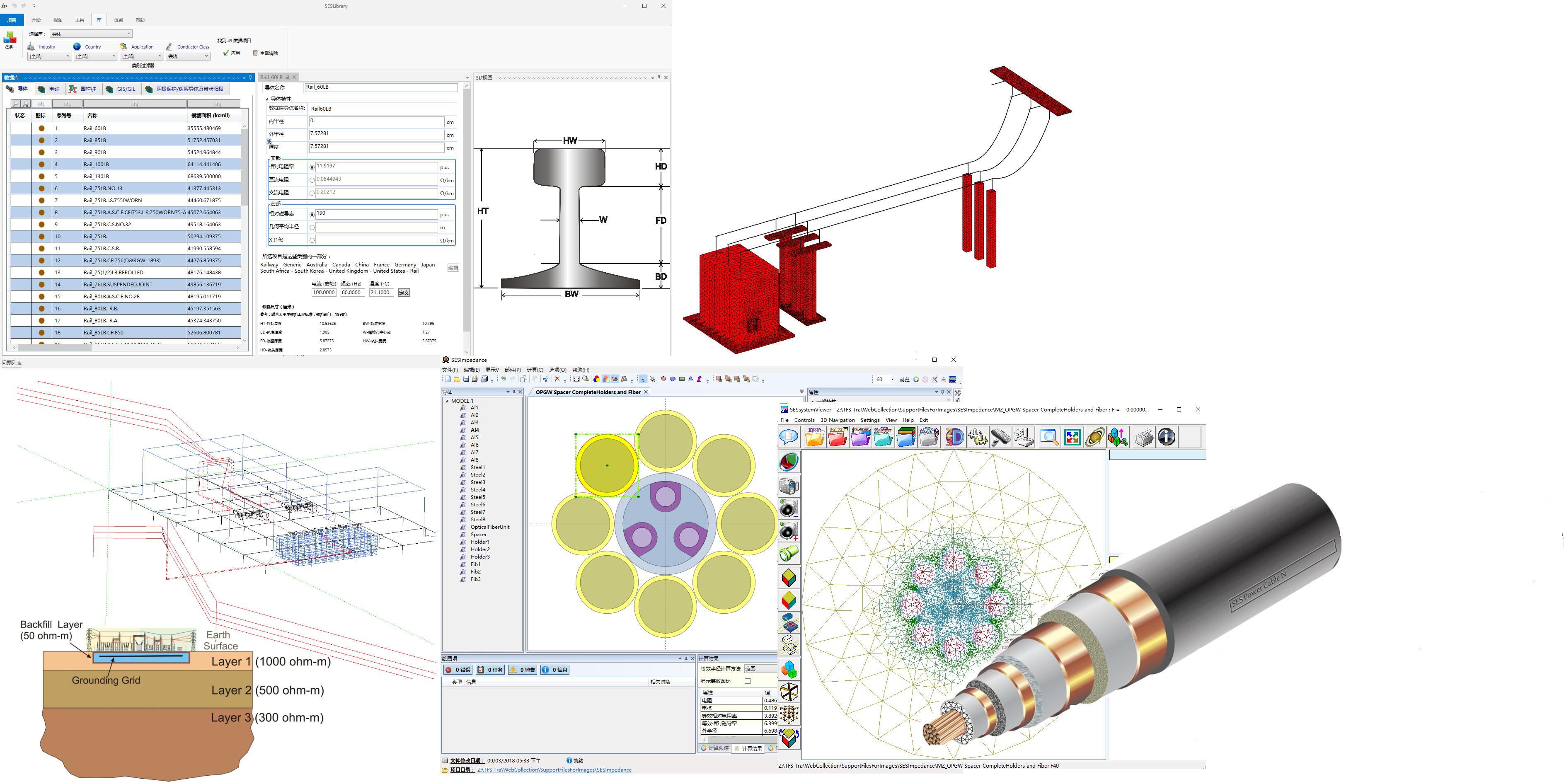
Task: Select the Rail_100LB row in the table
Action: click(x=126, y=165)
